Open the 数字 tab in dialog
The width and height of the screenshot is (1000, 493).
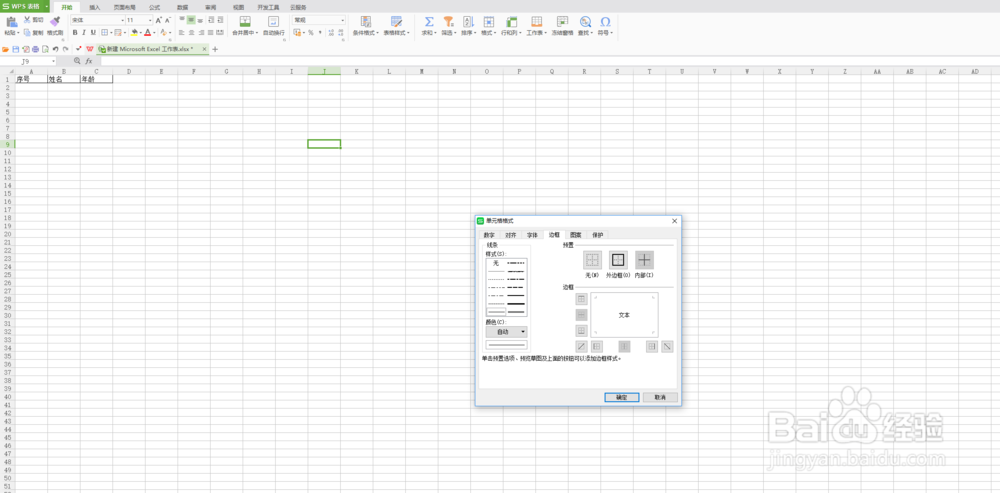pos(489,235)
